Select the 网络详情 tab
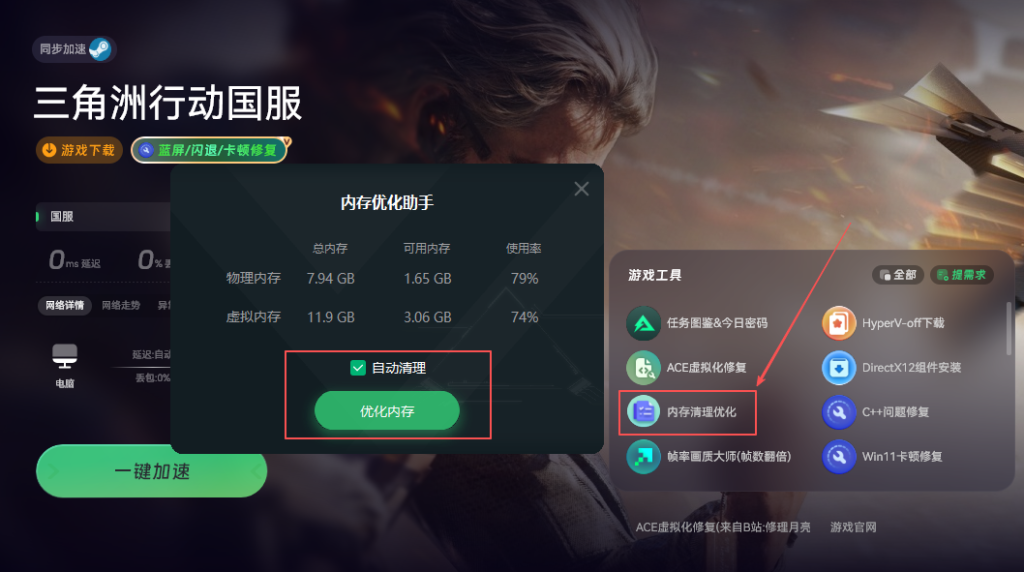1024x572 pixels. (65, 305)
